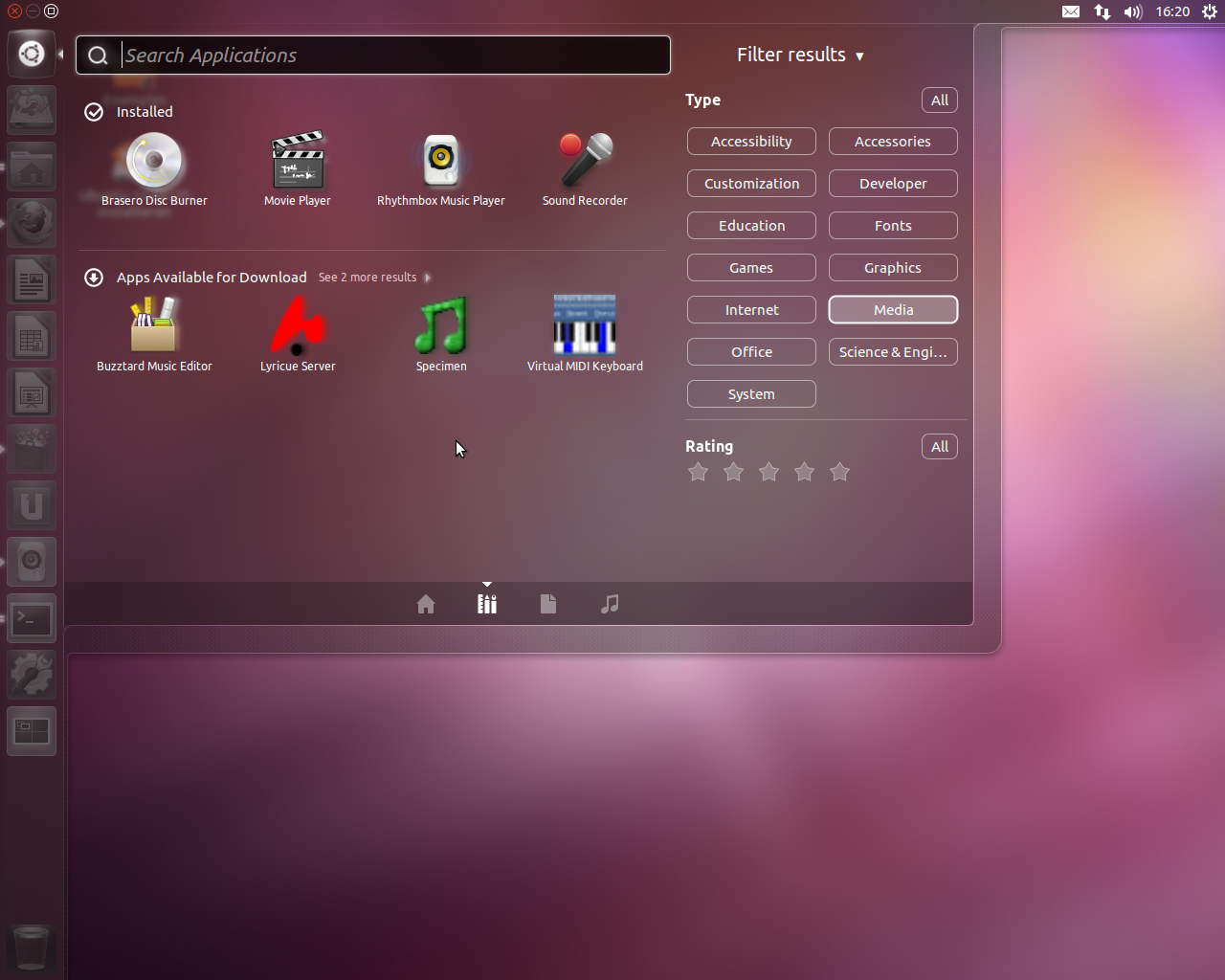The image size is (1225, 980).
Task: Open the sound volume indicator
Action: (x=1133, y=11)
